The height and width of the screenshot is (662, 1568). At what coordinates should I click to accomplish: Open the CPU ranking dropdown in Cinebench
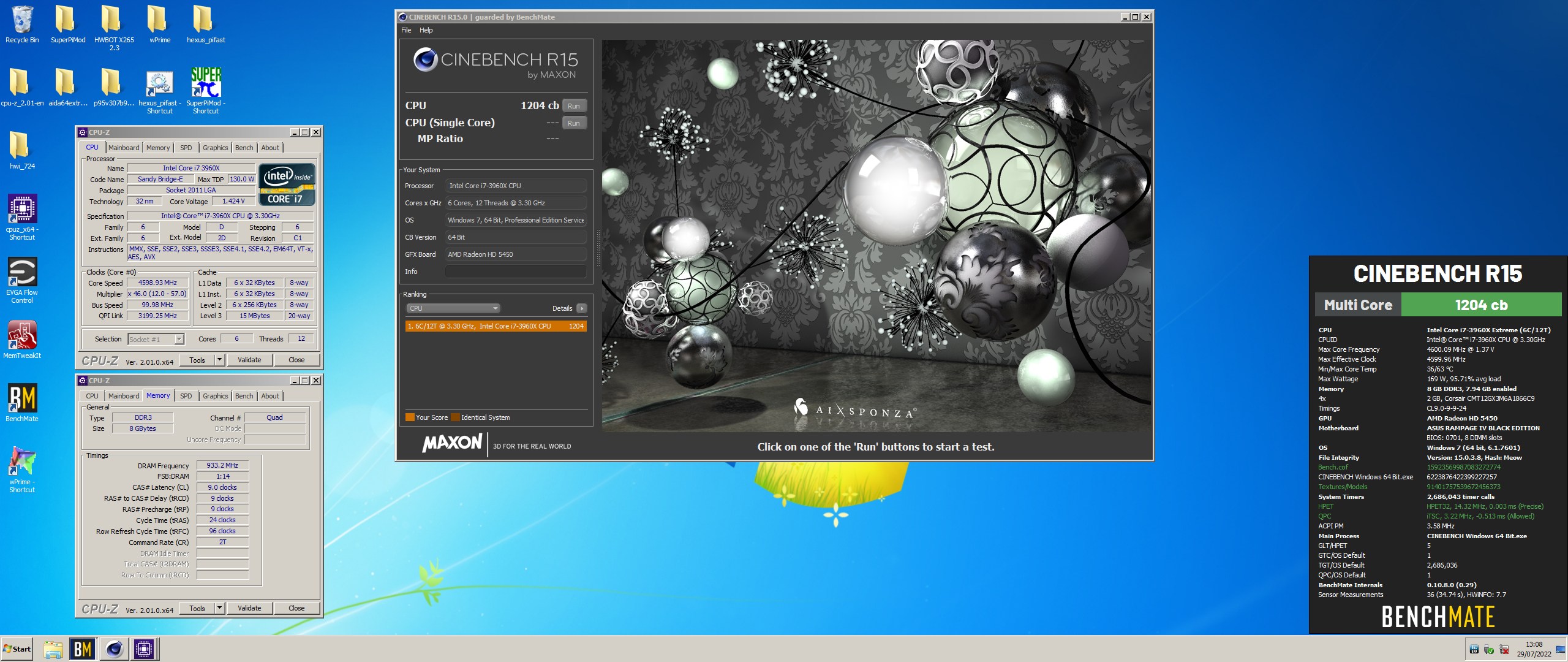point(453,308)
